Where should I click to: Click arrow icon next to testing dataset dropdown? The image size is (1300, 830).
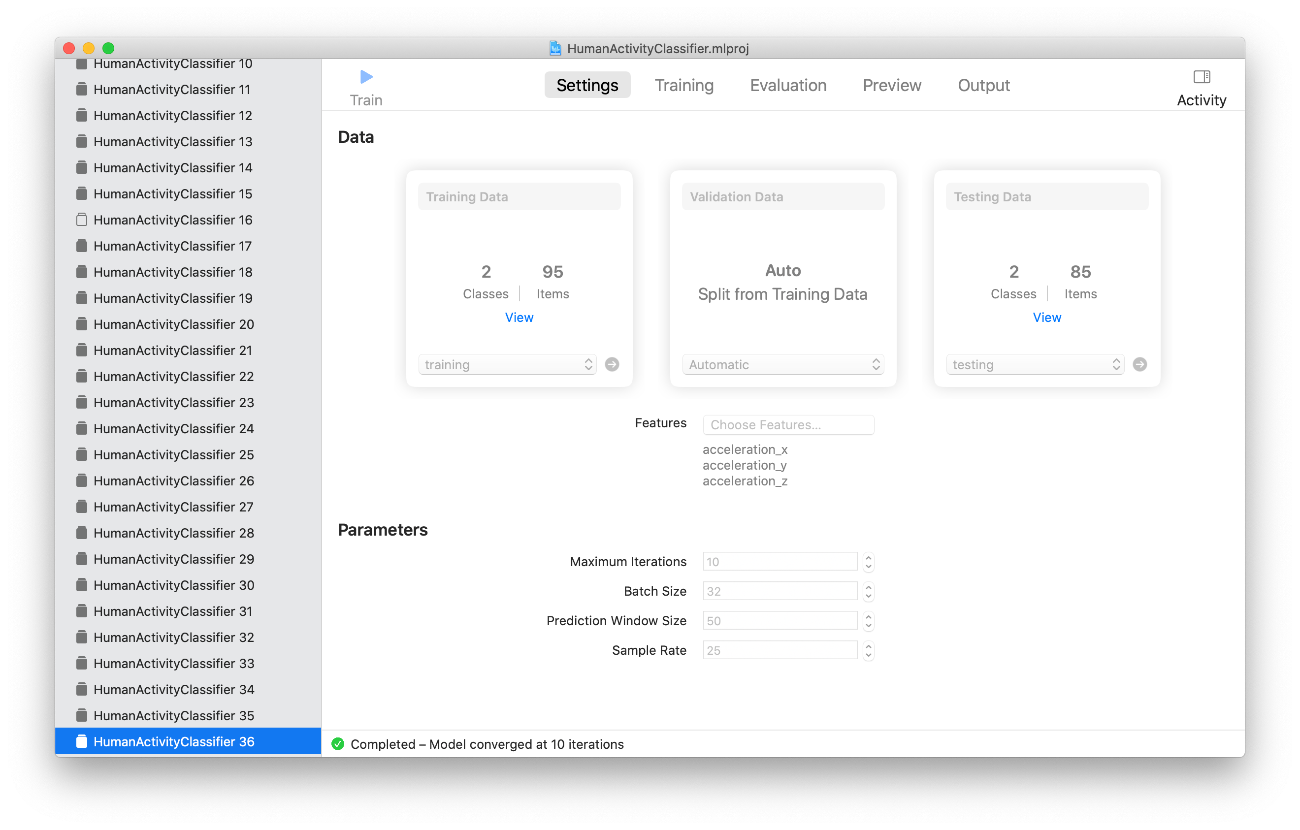click(x=1140, y=365)
